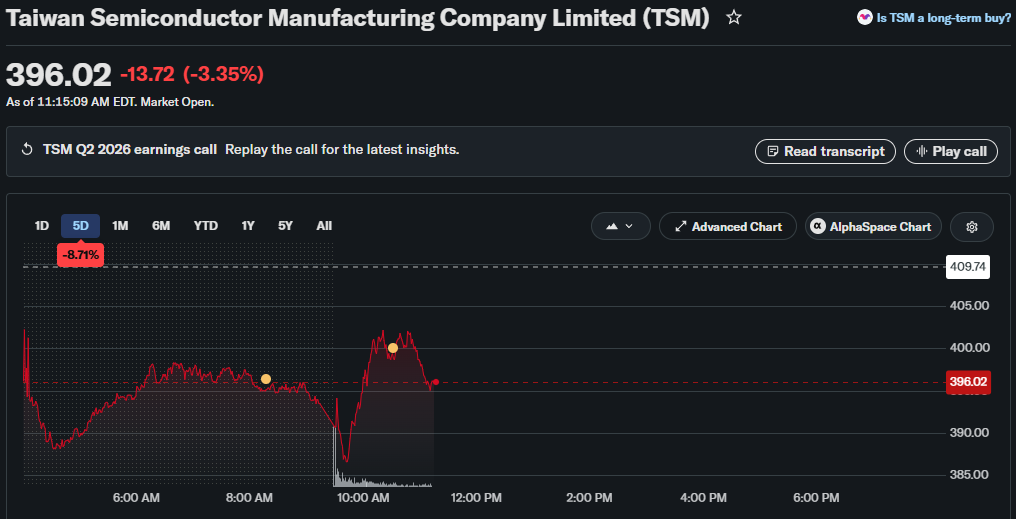The height and width of the screenshot is (519, 1016).
Task: Switch chart to 1M range
Action: [x=120, y=226]
